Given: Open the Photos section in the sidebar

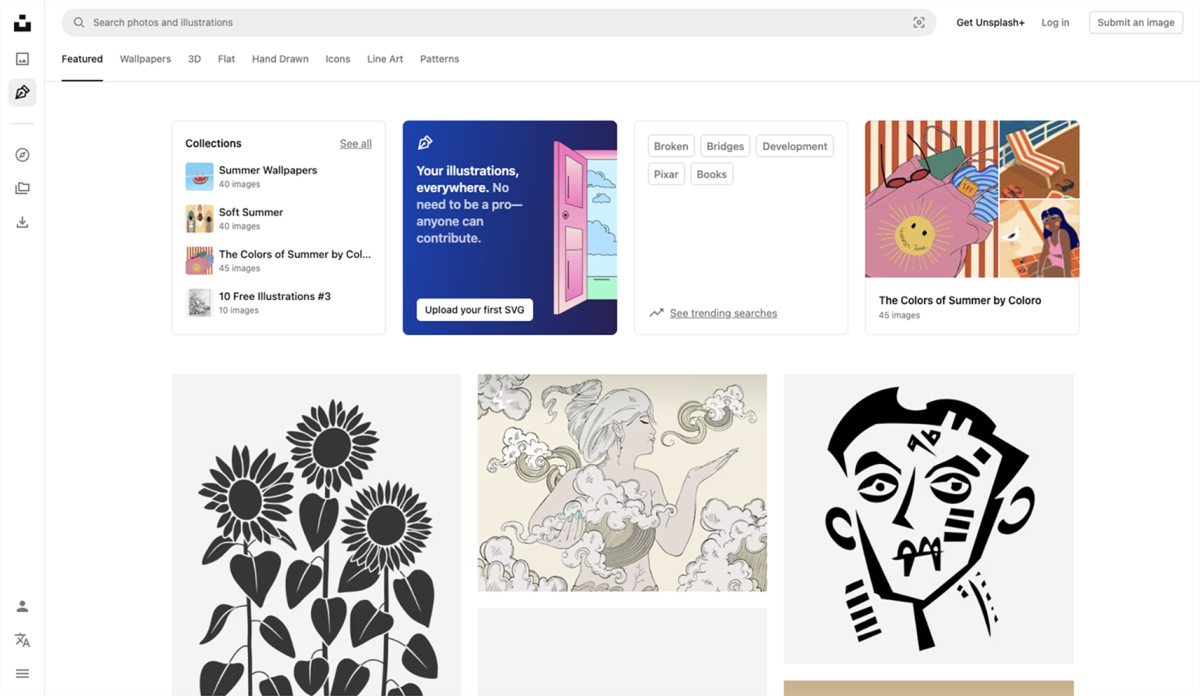Looking at the screenshot, I should pyautogui.click(x=22, y=59).
